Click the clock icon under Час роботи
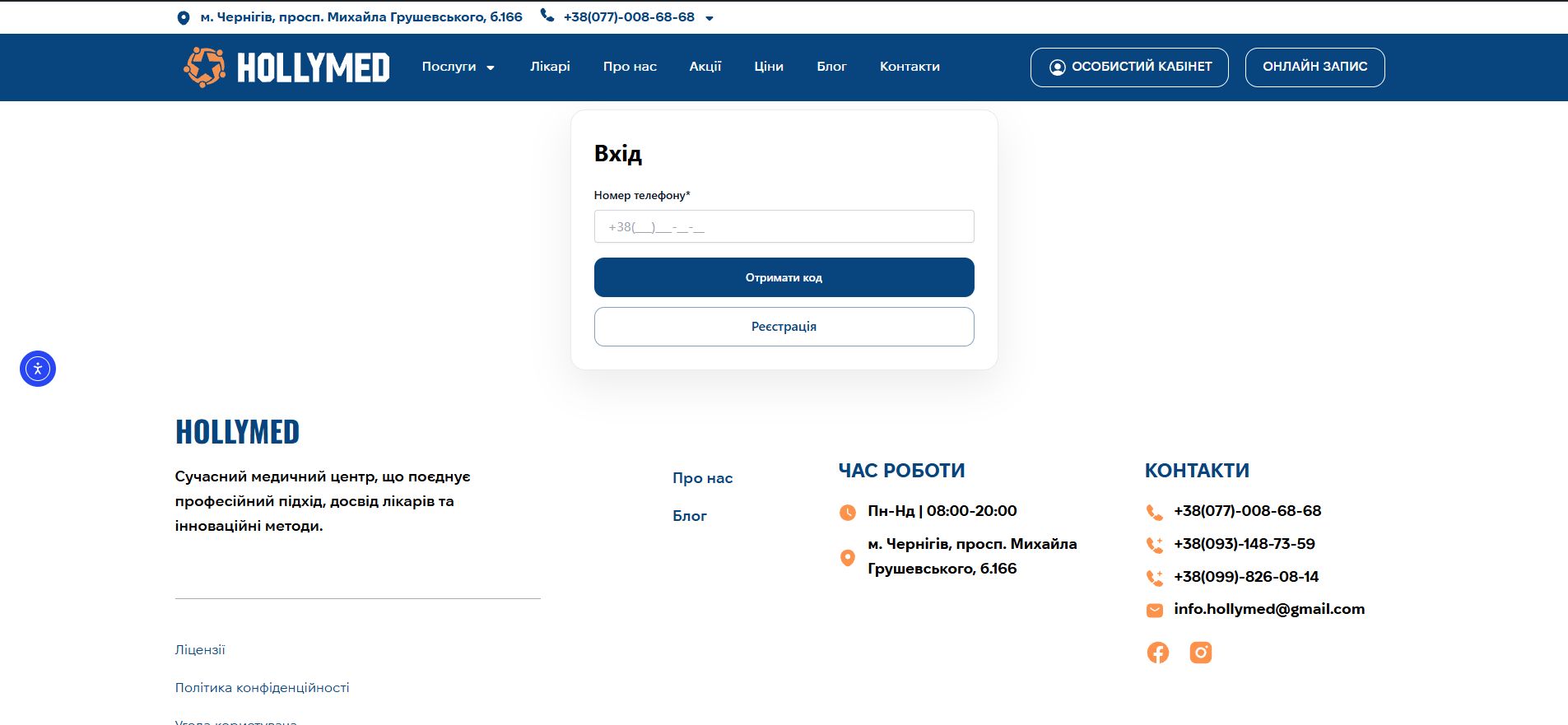This screenshot has height=725, width=1568. pyautogui.click(x=847, y=512)
